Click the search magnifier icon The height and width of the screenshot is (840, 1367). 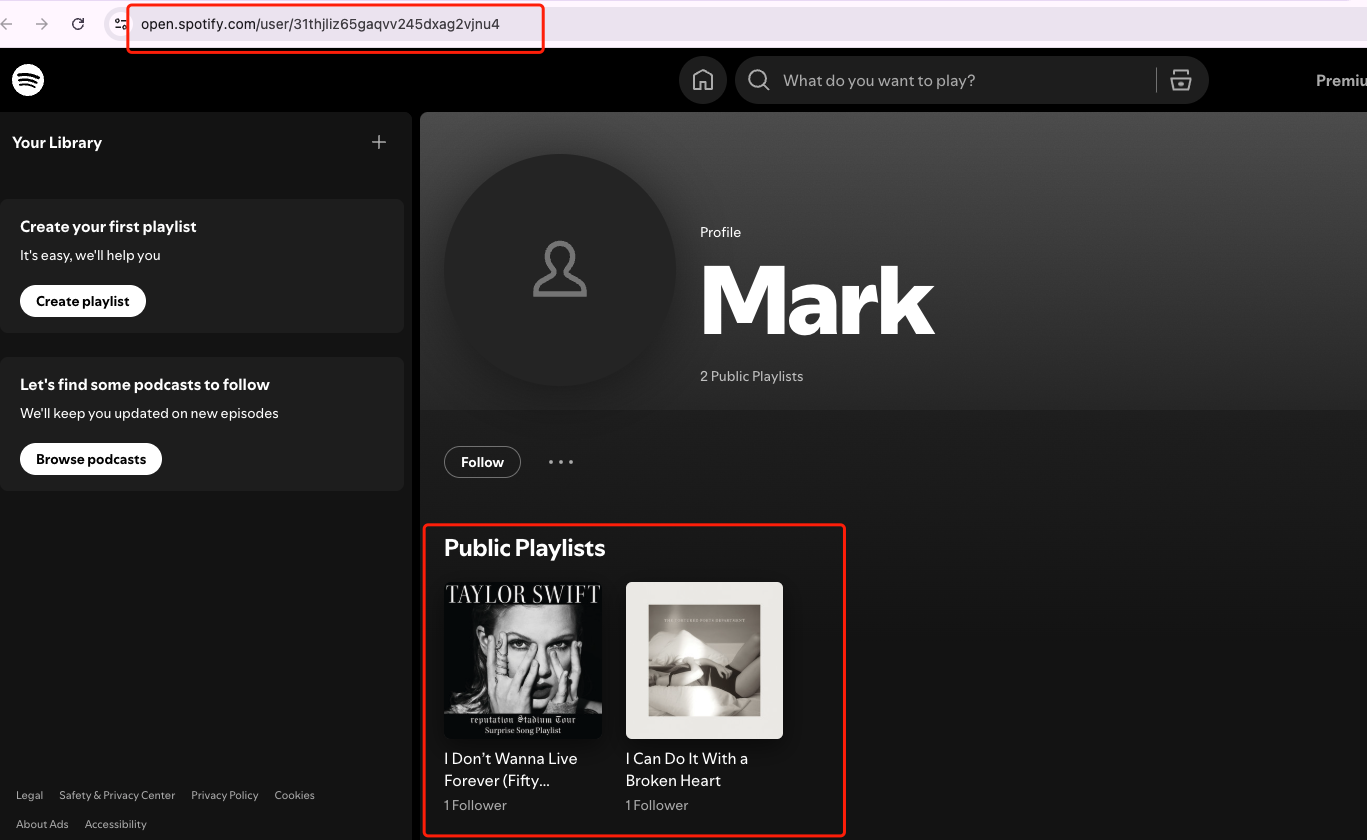click(x=759, y=80)
